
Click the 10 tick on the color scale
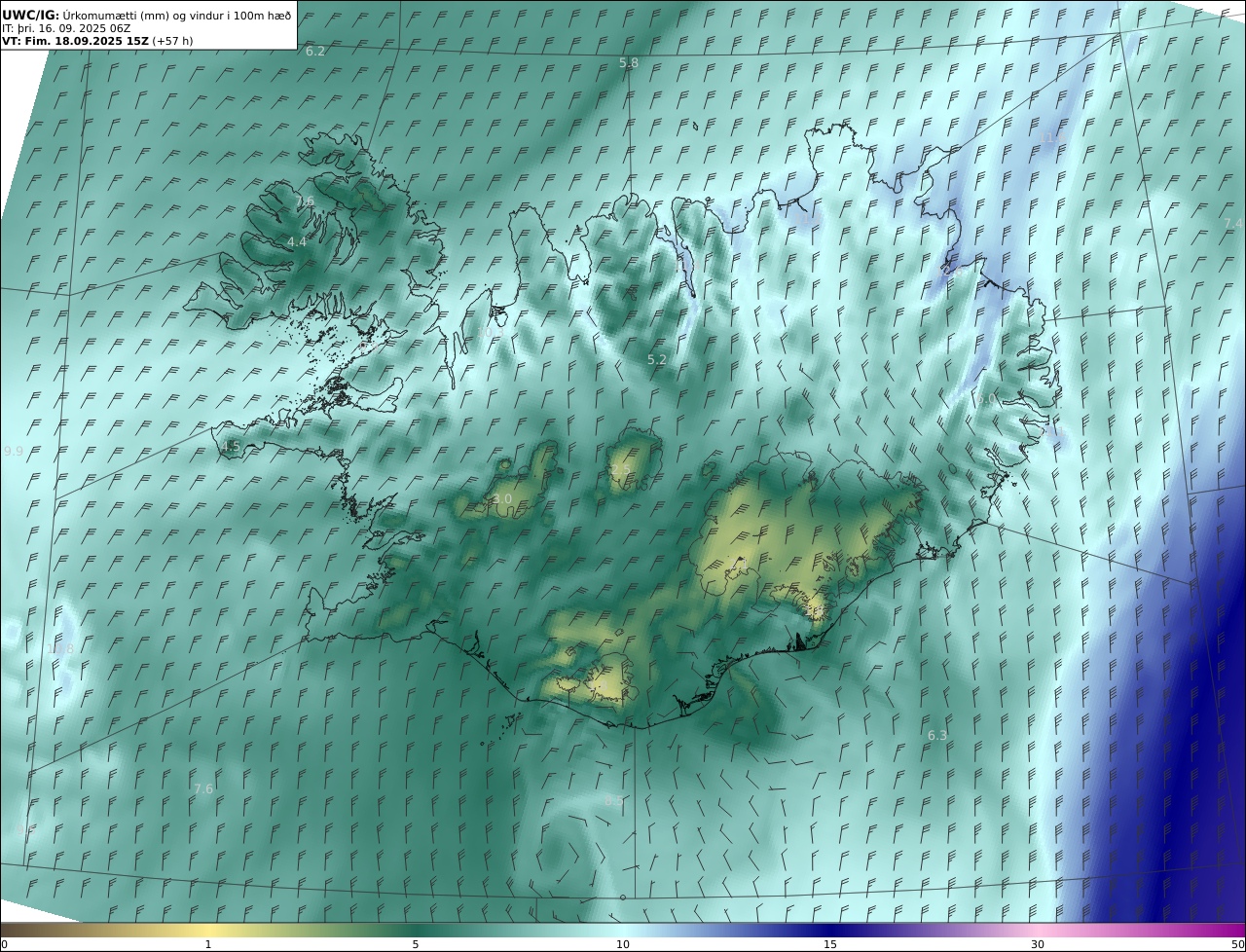point(623,944)
